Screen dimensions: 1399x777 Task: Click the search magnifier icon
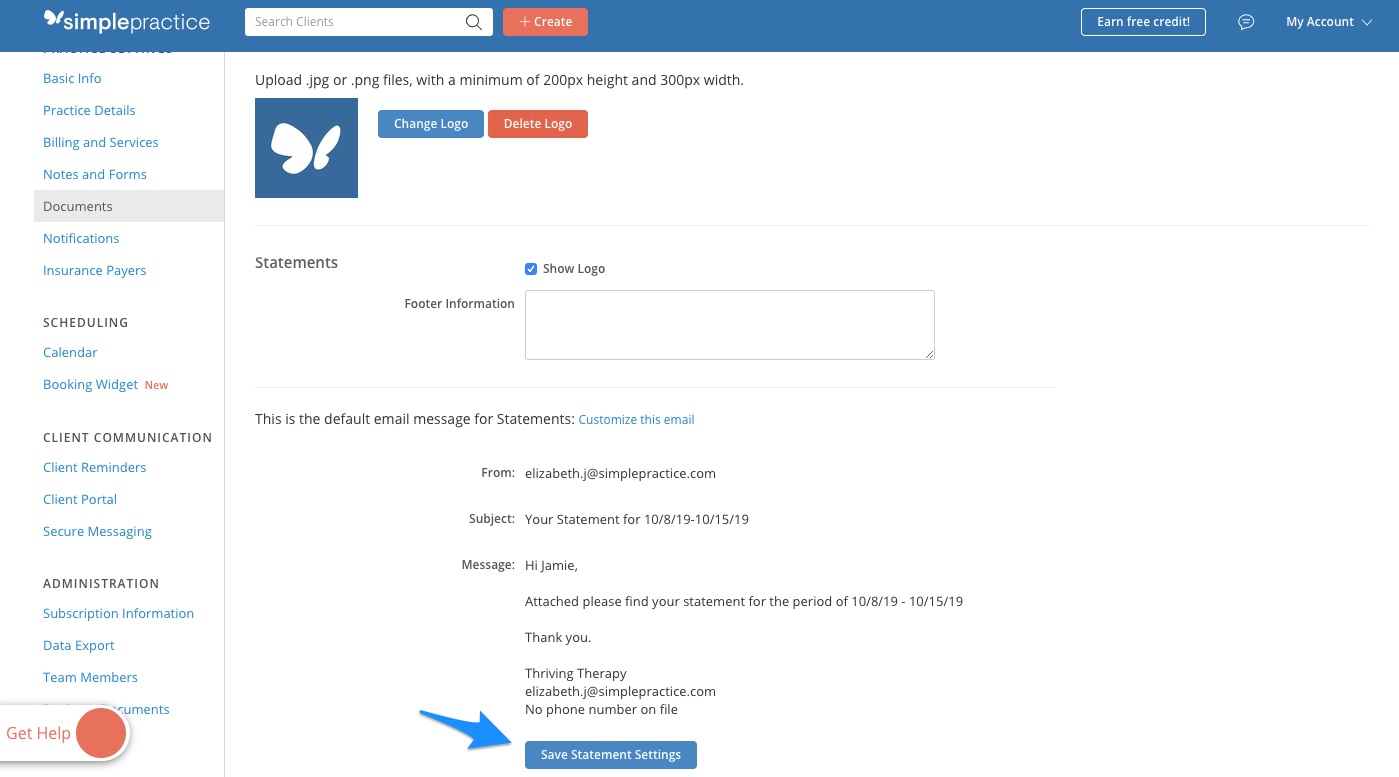(474, 21)
